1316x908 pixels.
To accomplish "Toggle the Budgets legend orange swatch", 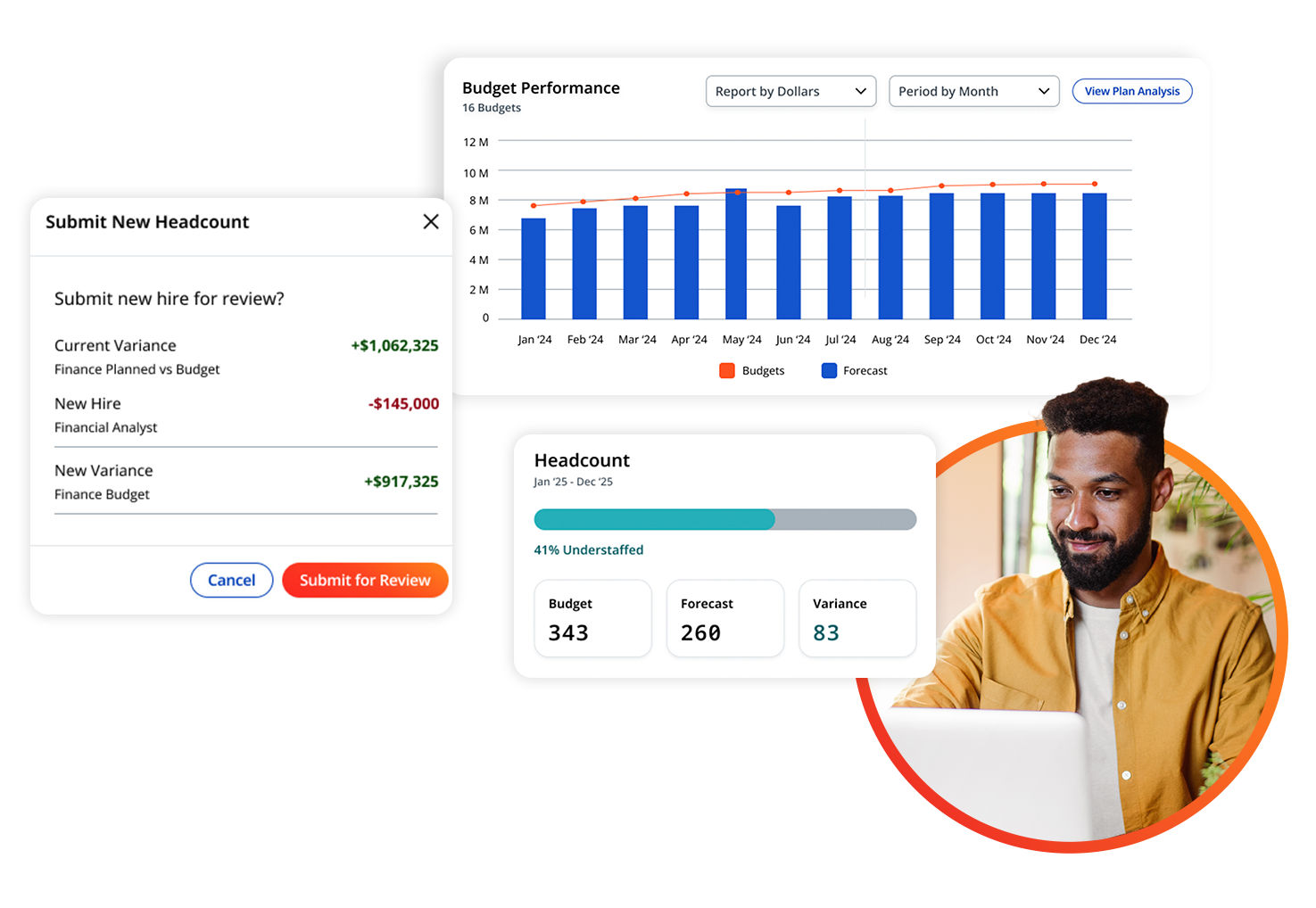I will pyautogui.click(x=727, y=370).
